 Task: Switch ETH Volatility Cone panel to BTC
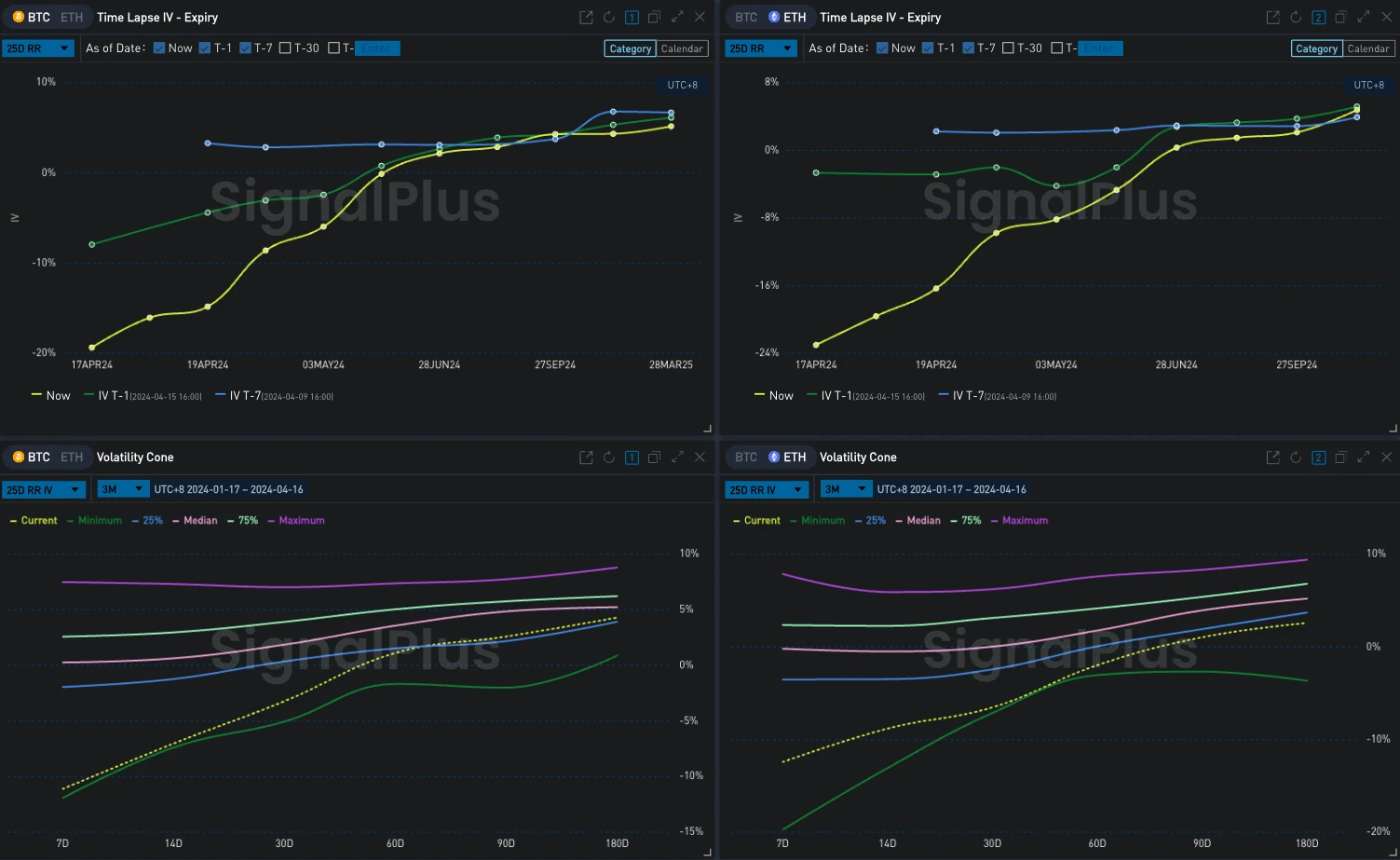pos(745,457)
